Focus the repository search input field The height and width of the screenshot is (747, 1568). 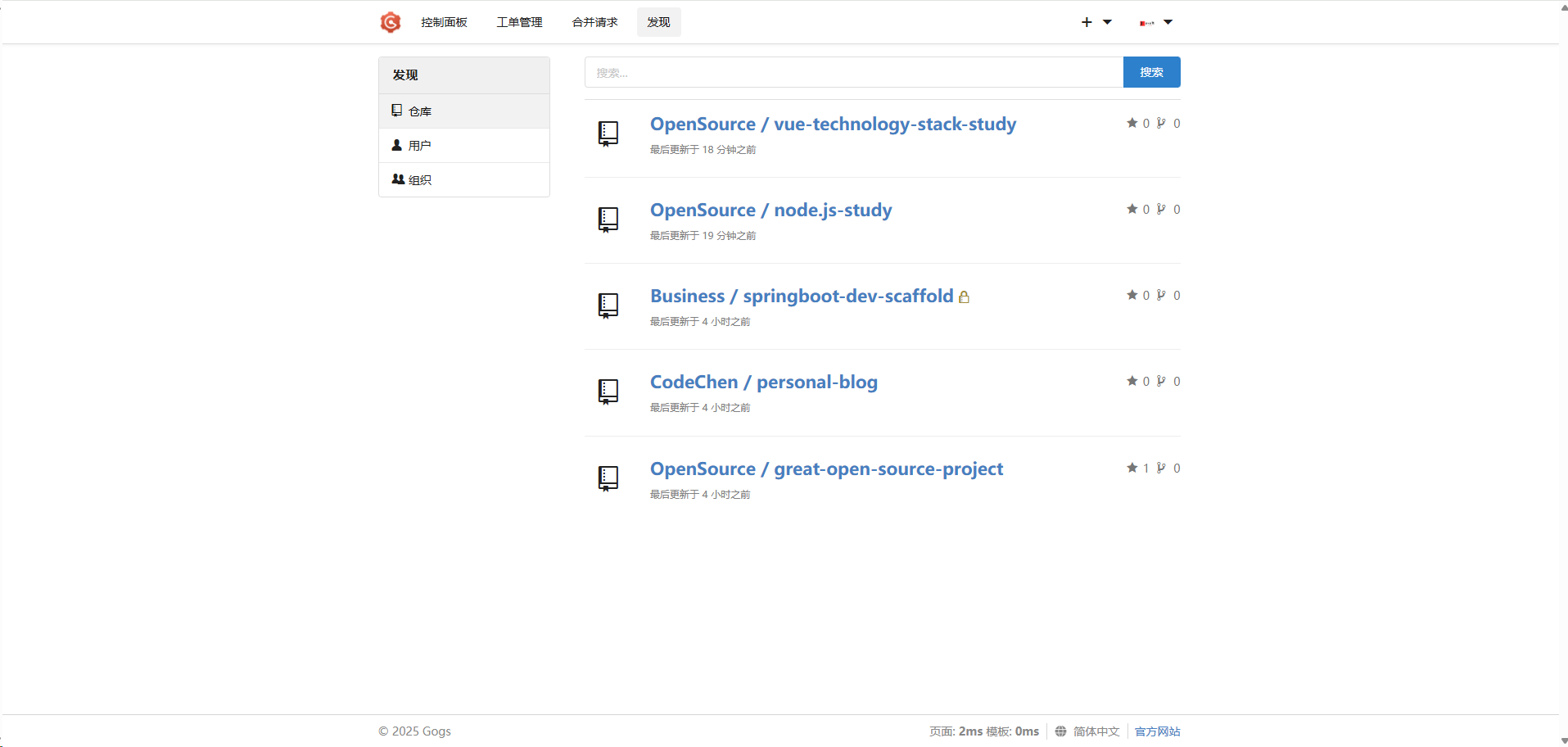coord(853,72)
